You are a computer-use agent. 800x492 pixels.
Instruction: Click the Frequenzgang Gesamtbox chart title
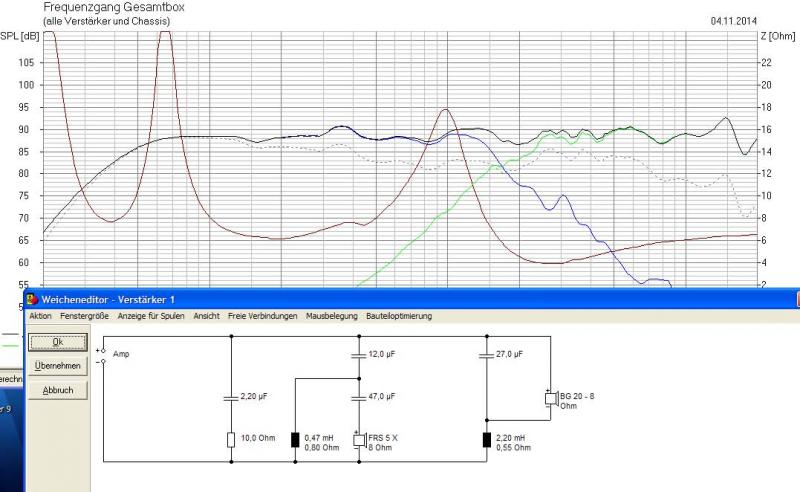(x=114, y=7)
